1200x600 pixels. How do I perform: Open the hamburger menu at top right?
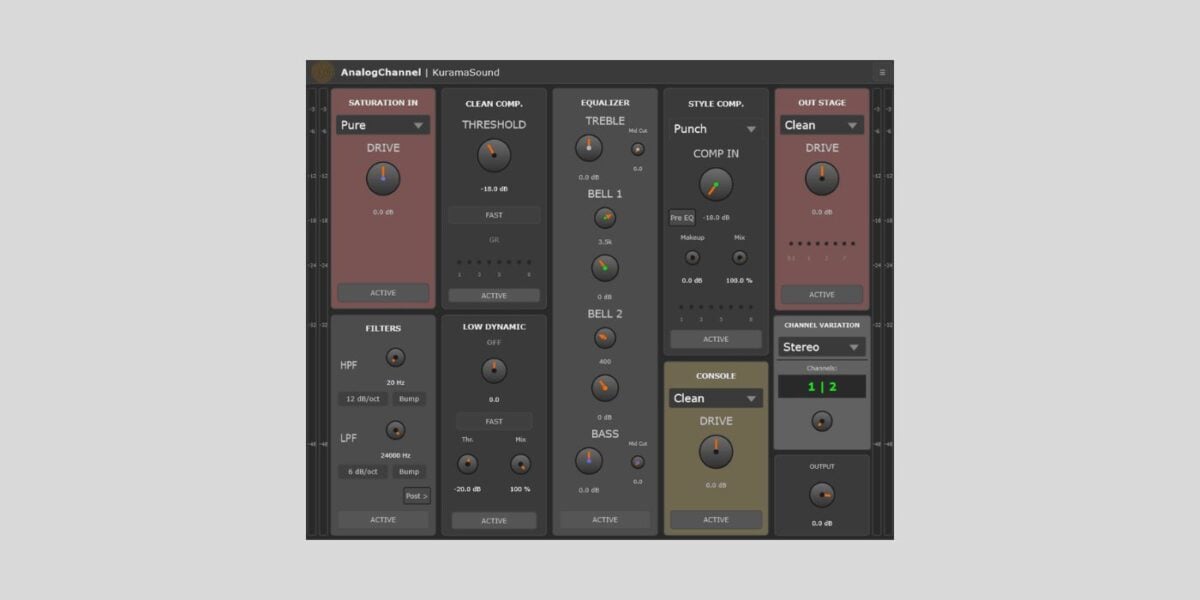click(881, 72)
